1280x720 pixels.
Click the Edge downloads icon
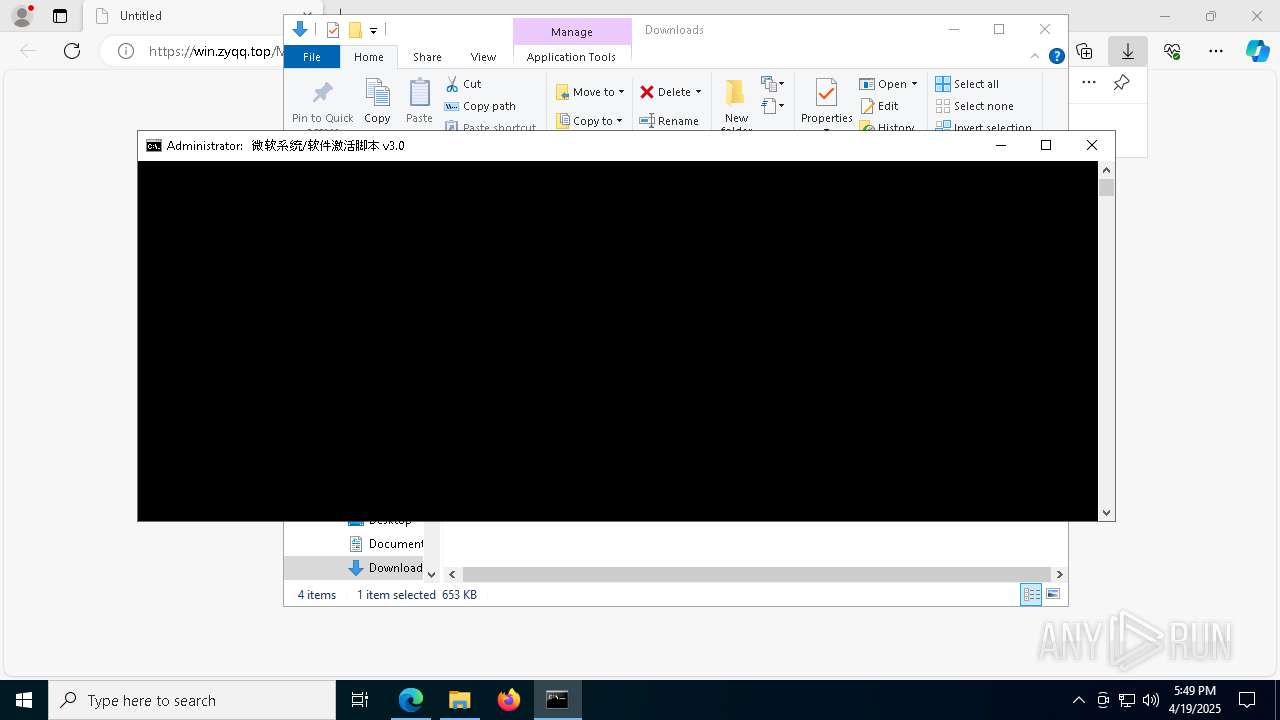tap(1127, 51)
